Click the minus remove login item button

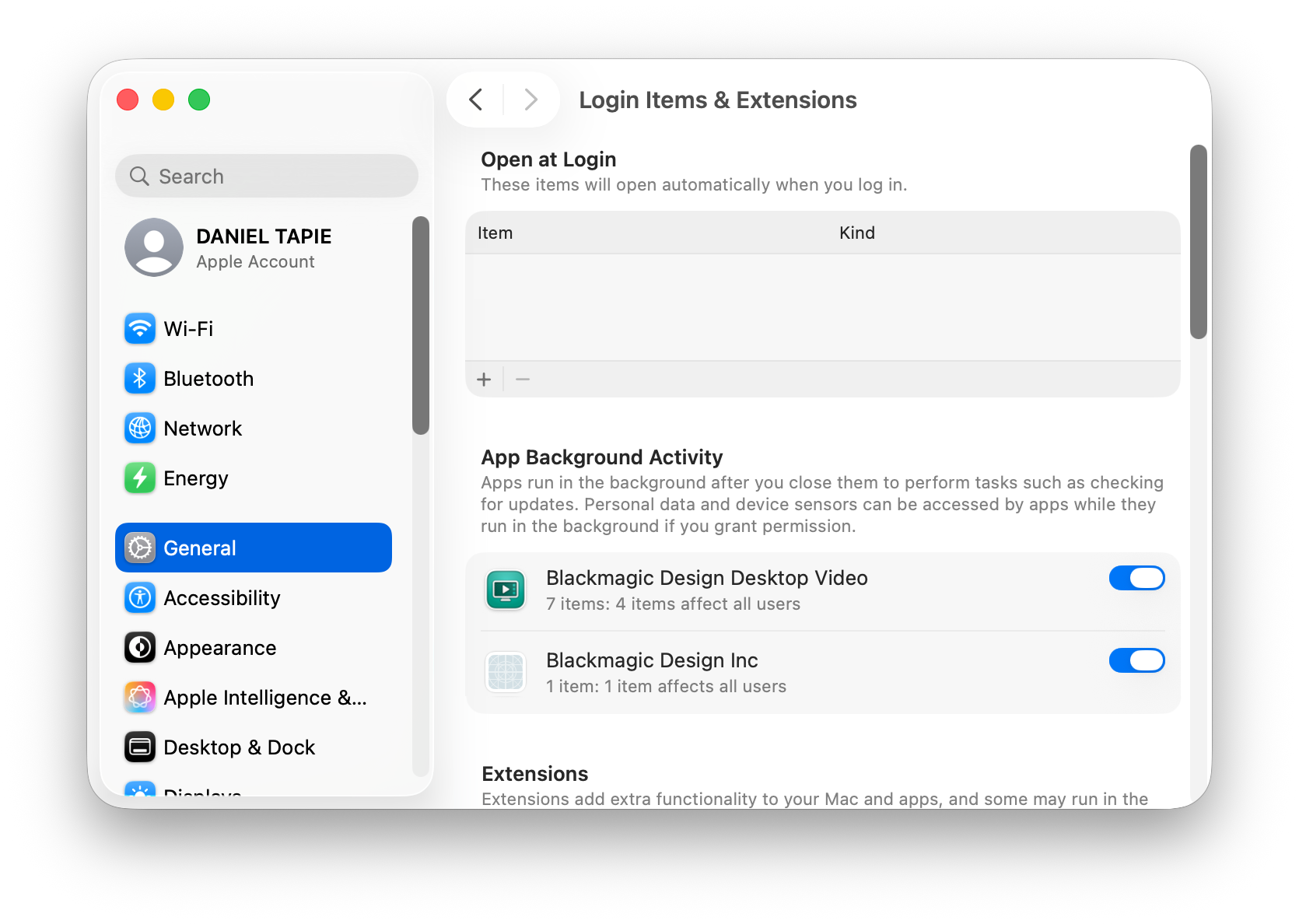point(523,380)
